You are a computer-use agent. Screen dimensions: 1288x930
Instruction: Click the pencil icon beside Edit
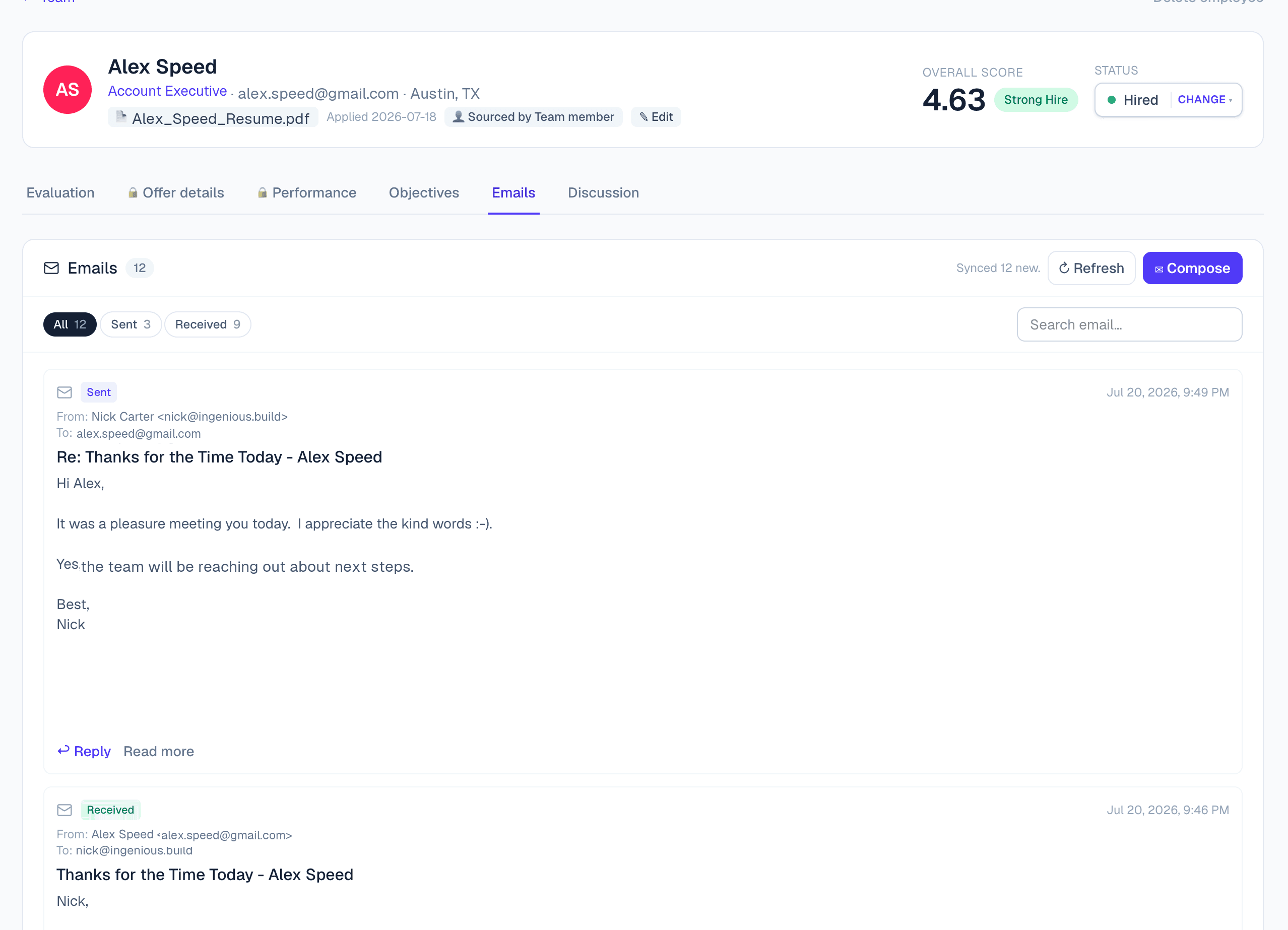(643, 117)
